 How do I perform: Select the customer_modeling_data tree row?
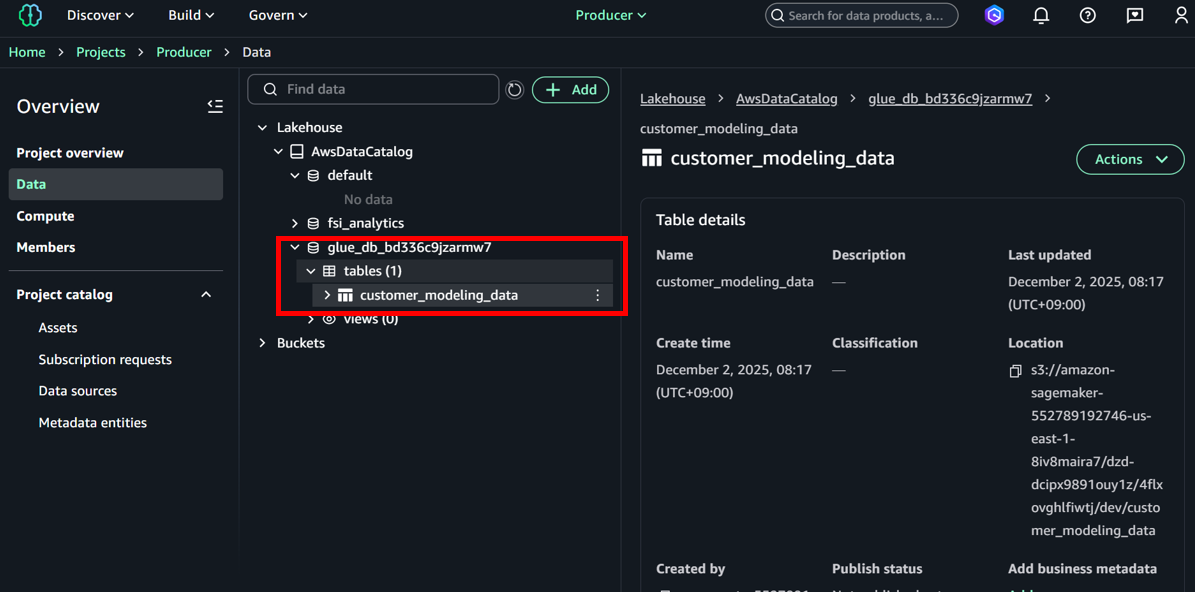[463, 295]
